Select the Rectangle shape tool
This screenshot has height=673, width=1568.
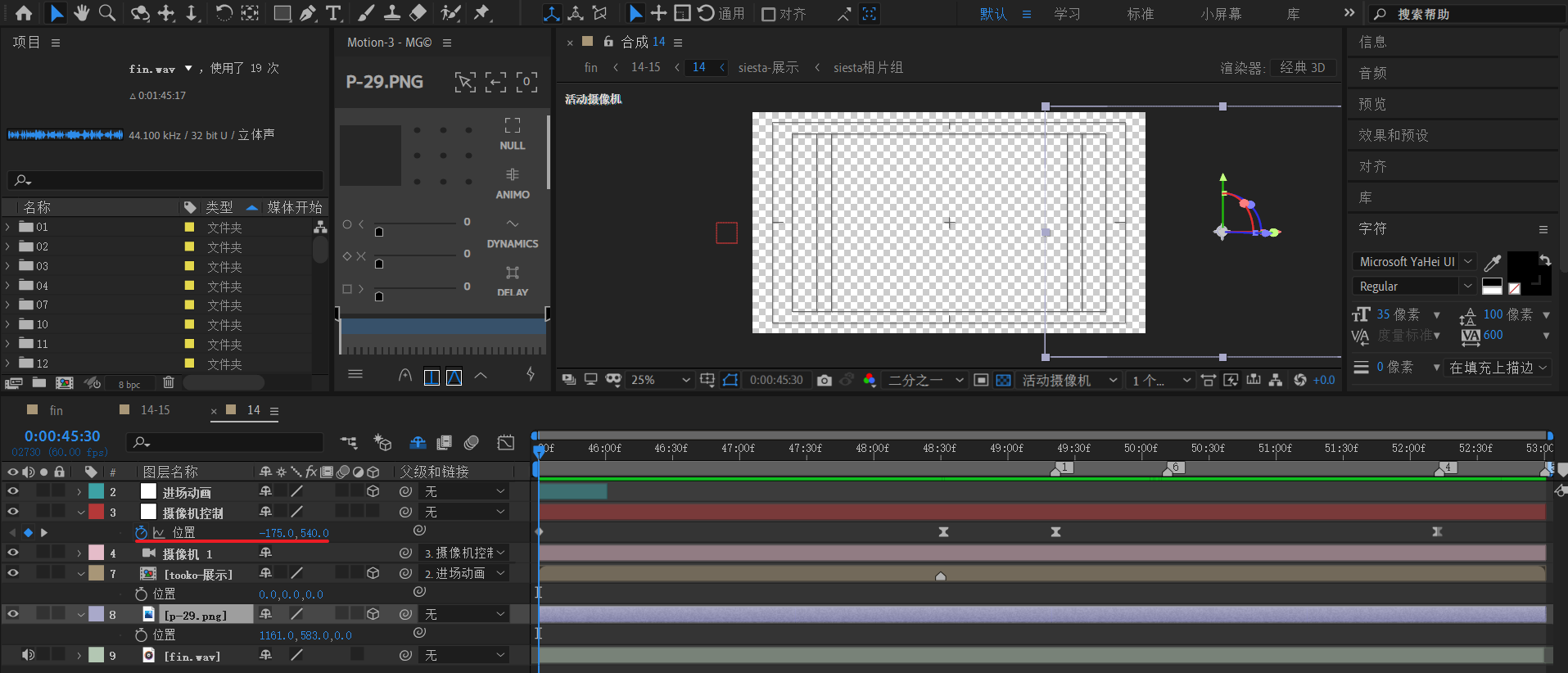[x=282, y=13]
